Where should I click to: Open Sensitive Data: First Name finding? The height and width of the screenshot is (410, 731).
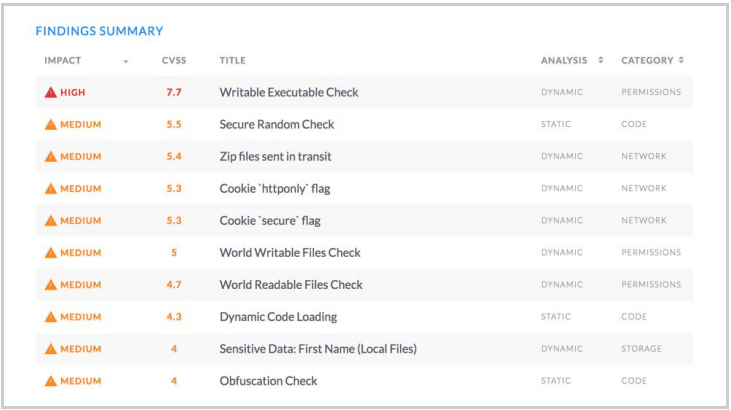[318, 349]
